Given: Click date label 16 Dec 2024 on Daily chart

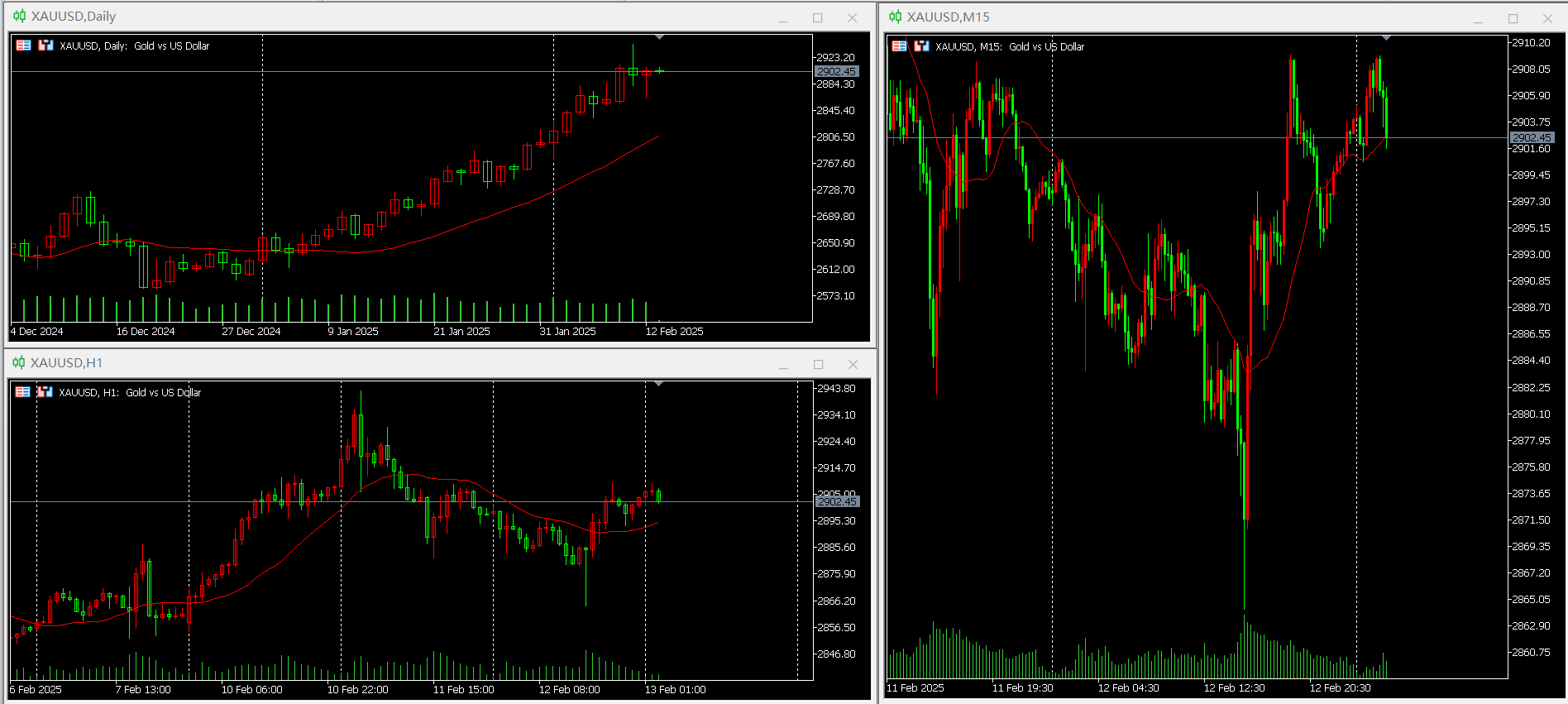Looking at the screenshot, I should (146, 332).
